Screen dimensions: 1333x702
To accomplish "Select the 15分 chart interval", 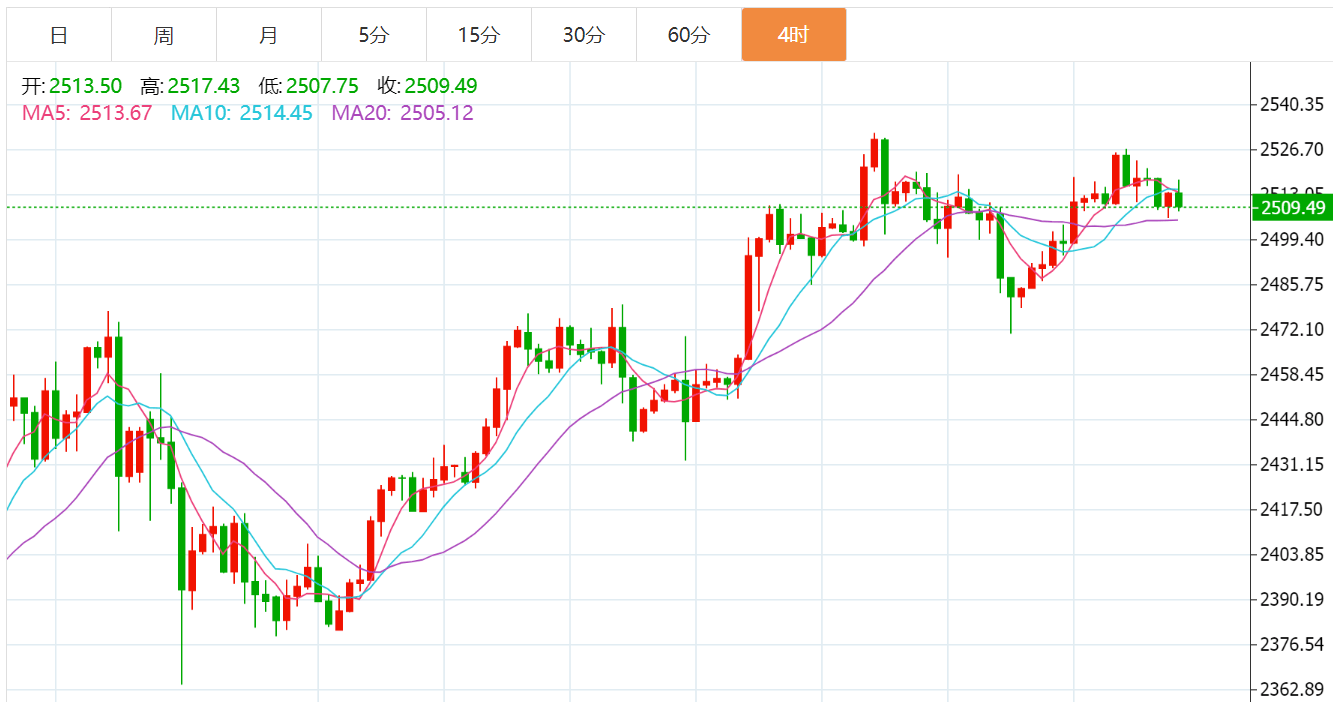I will pyautogui.click(x=478, y=35).
